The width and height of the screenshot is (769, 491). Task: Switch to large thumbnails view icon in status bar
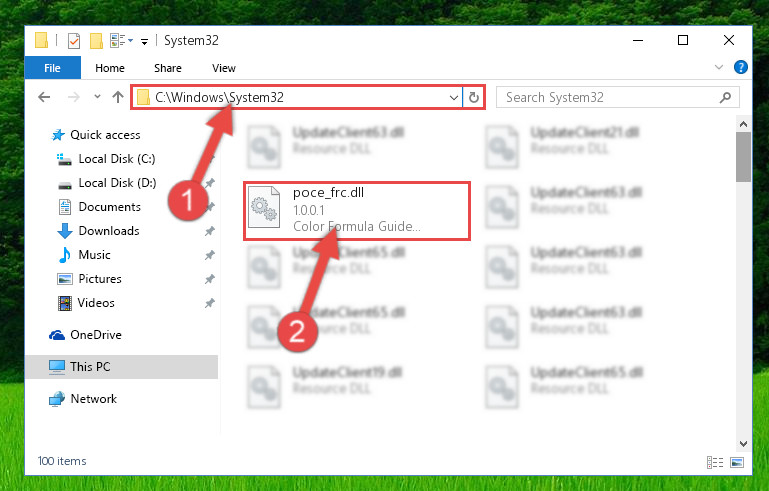737,462
